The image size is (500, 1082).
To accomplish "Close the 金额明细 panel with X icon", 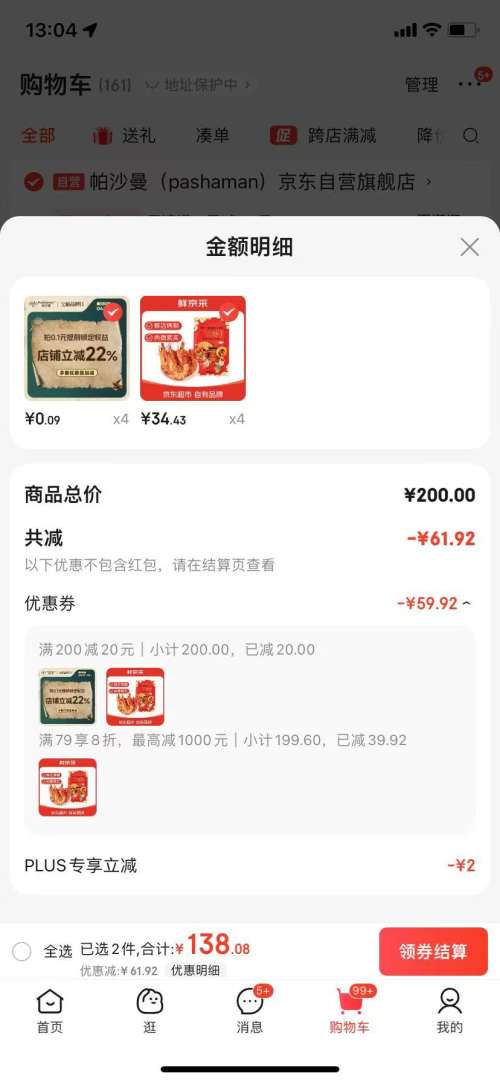I will tap(470, 247).
